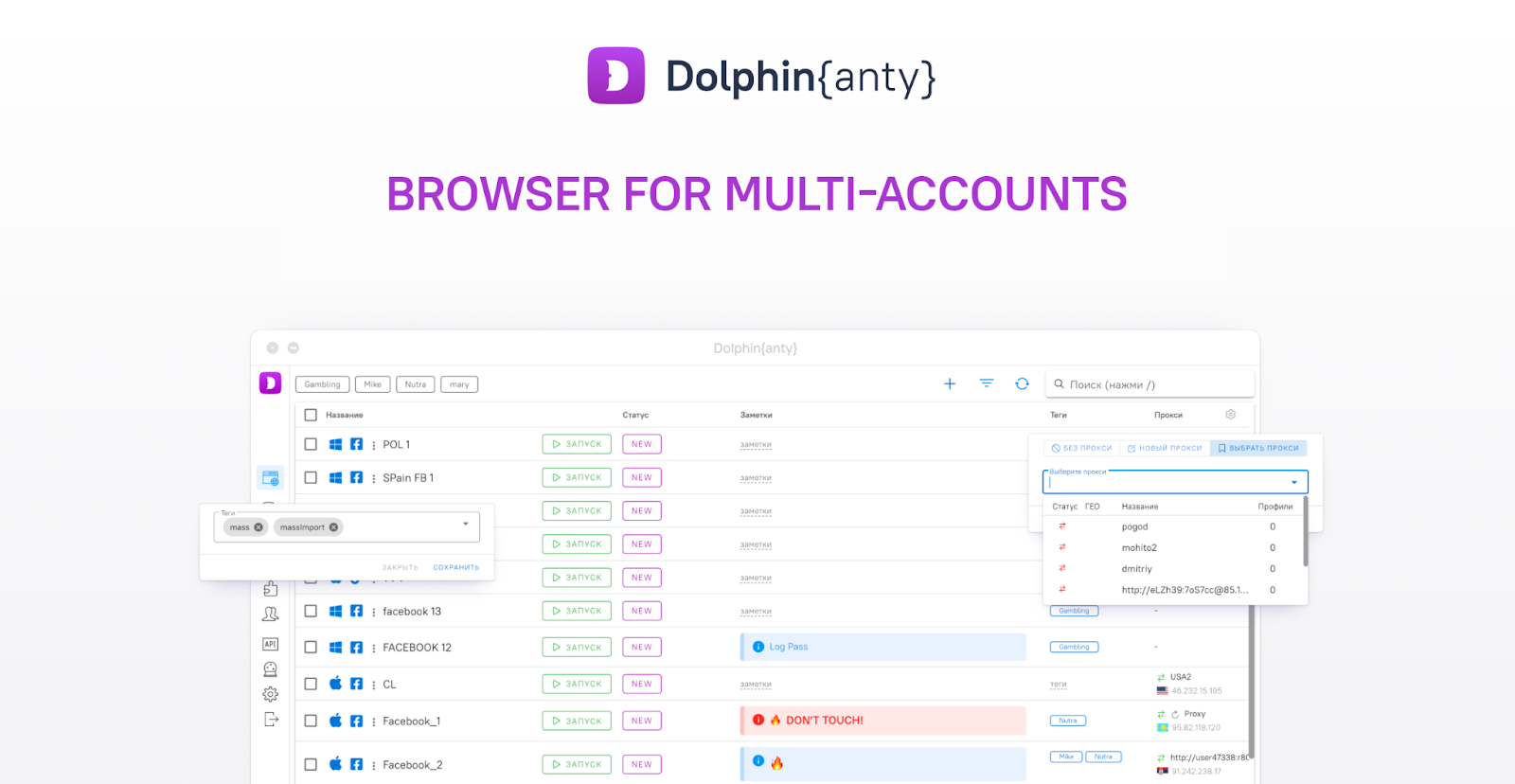
Task: Check the facebook 13 profile checkbox
Action: click(311, 611)
